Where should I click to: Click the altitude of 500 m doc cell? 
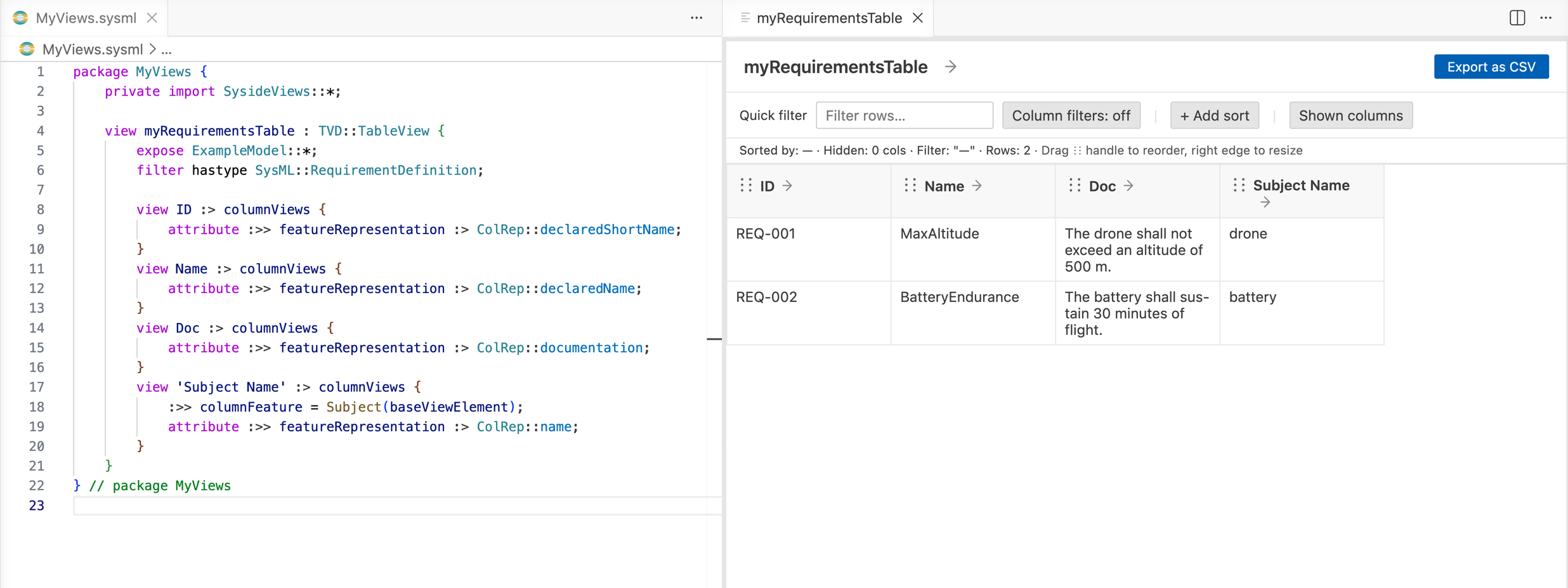pos(1137,249)
